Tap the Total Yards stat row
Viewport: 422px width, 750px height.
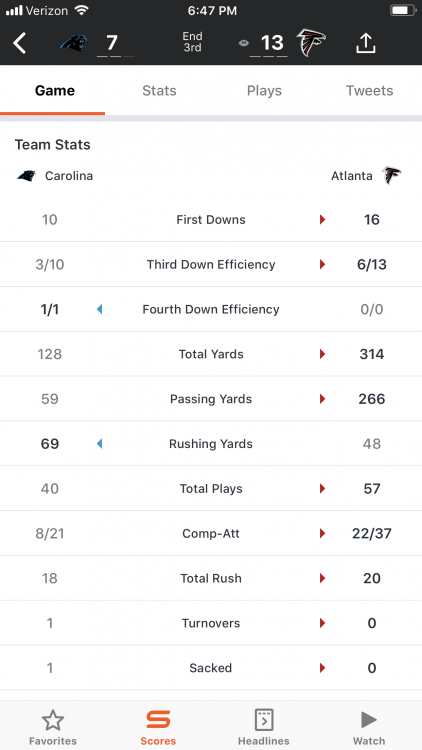point(211,354)
